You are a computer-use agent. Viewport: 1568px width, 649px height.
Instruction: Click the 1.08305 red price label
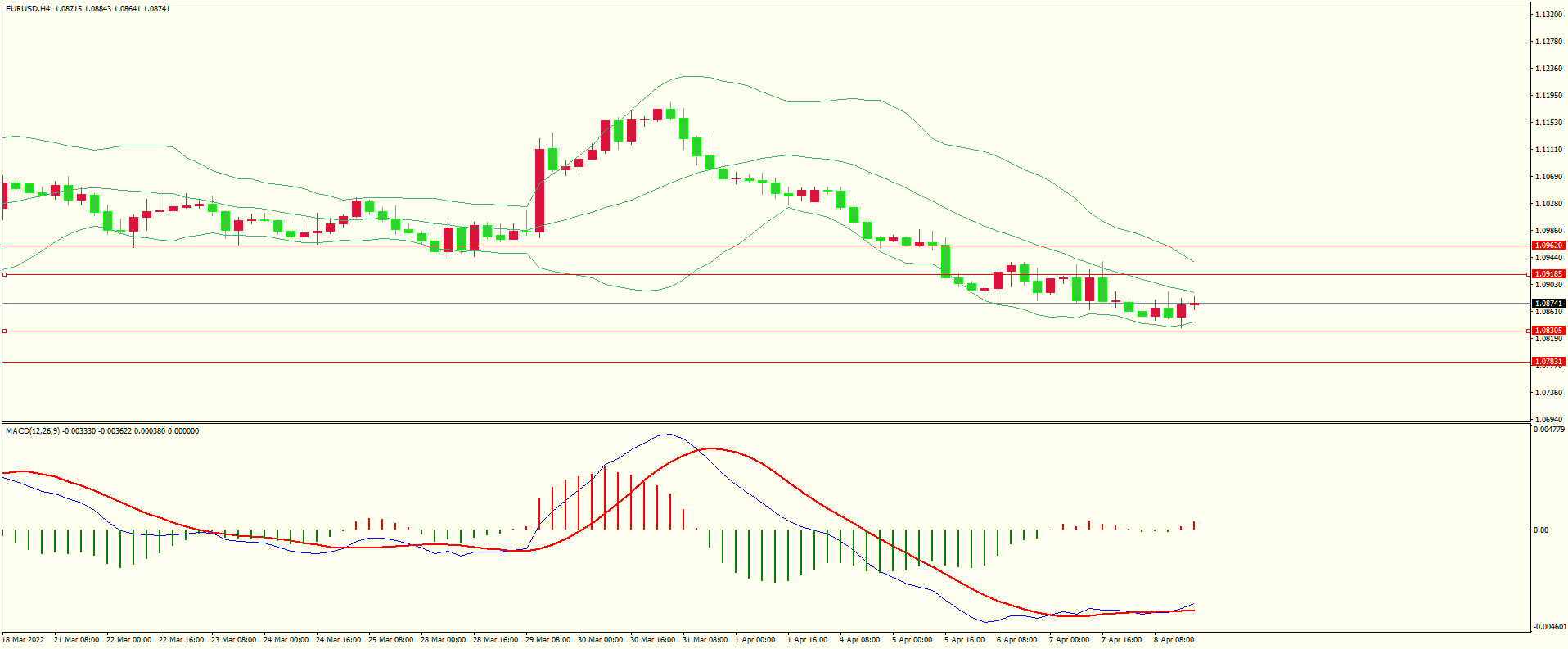[1548, 331]
